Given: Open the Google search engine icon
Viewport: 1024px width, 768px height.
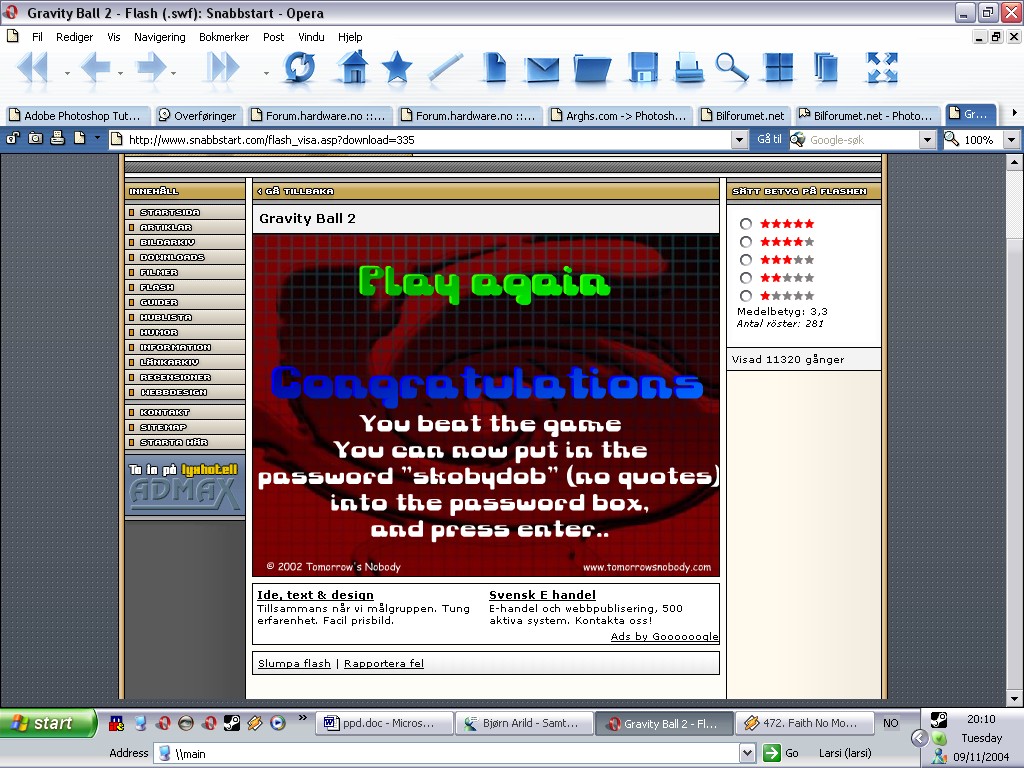Looking at the screenshot, I should click(797, 139).
